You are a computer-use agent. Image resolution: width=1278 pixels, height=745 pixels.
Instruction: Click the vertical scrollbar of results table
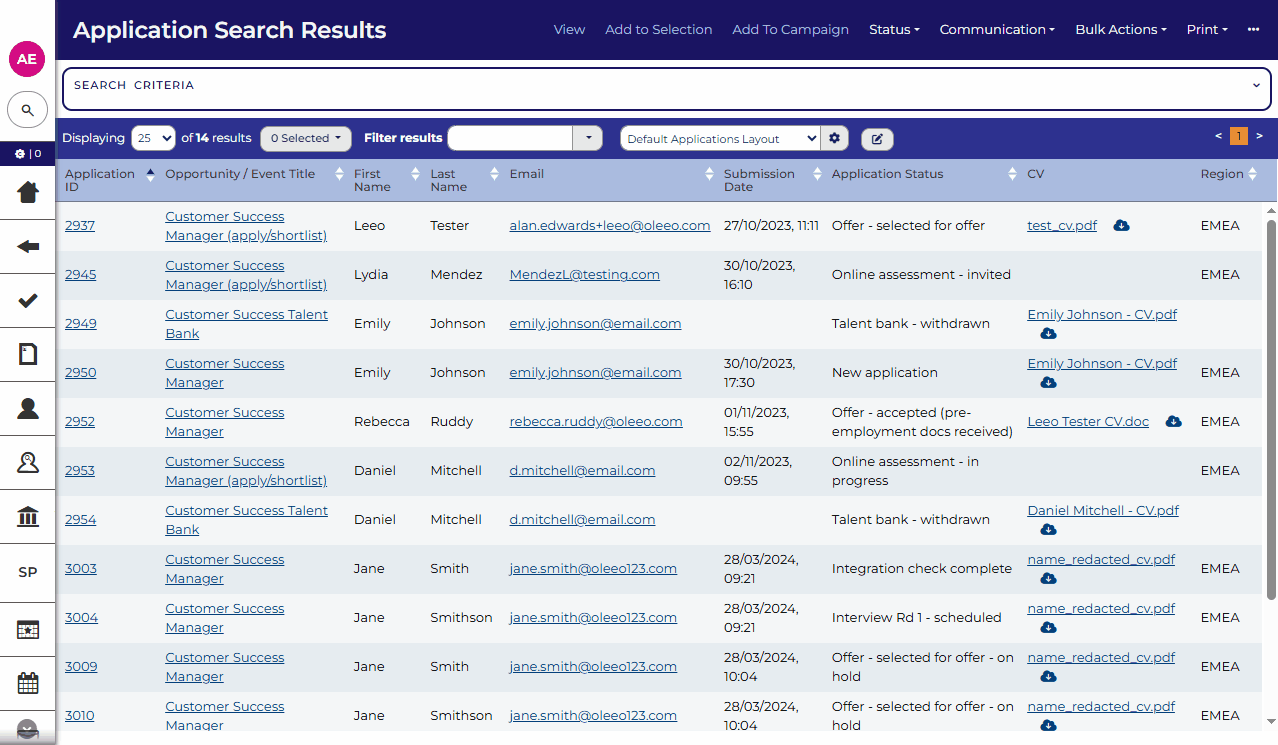[x=1271, y=410]
